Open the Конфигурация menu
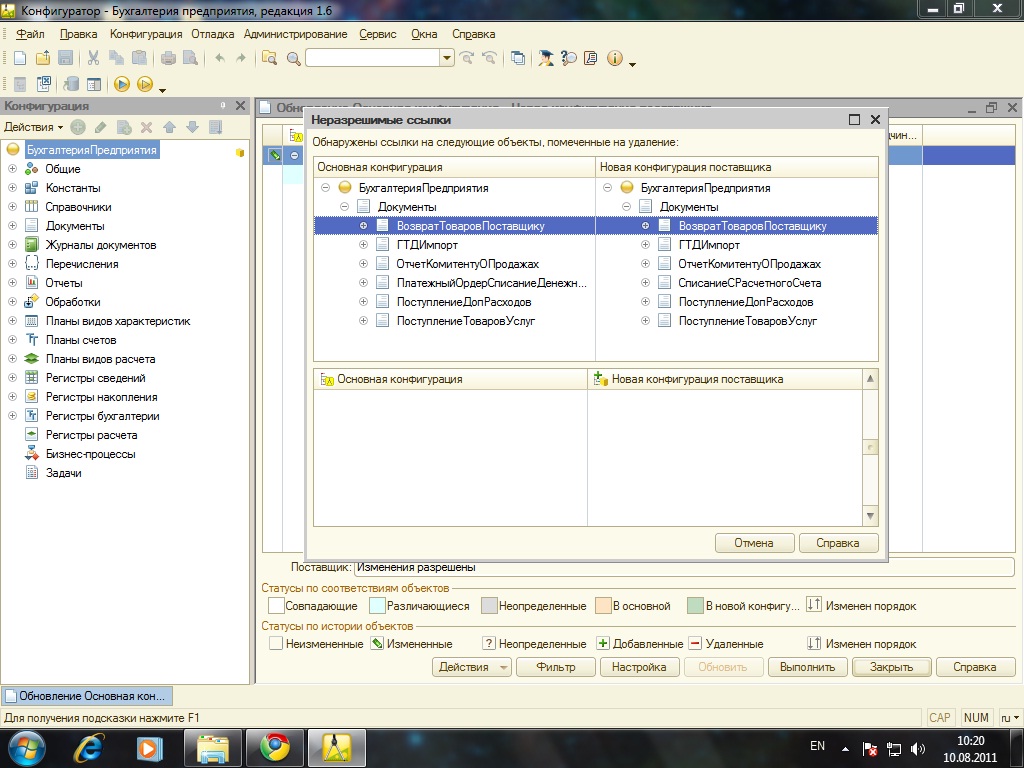Screen dimensions: 1024x768 [x=146, y=34]
